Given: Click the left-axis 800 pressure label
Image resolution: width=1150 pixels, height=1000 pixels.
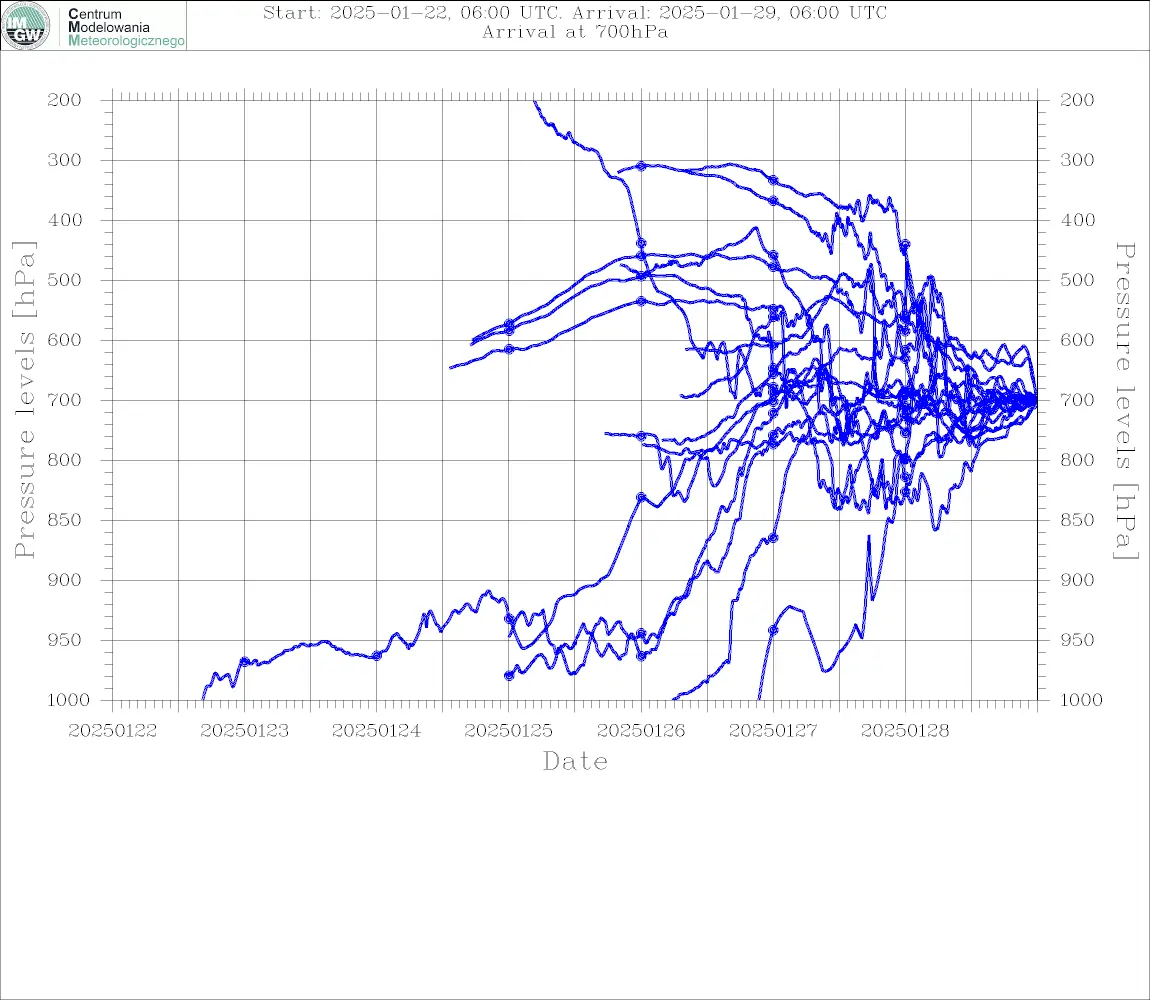Looking at the screenshot, I should coord(65,460).
